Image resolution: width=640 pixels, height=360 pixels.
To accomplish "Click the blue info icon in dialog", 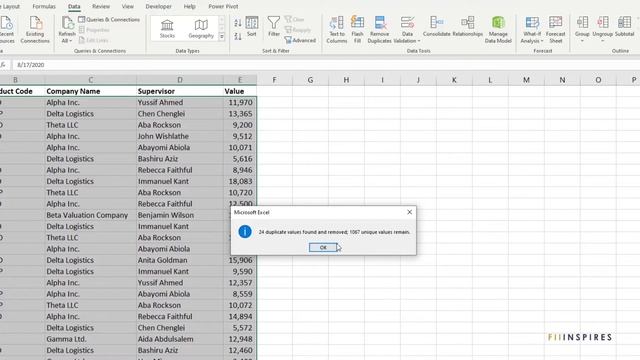I will (x=245, y=232).
